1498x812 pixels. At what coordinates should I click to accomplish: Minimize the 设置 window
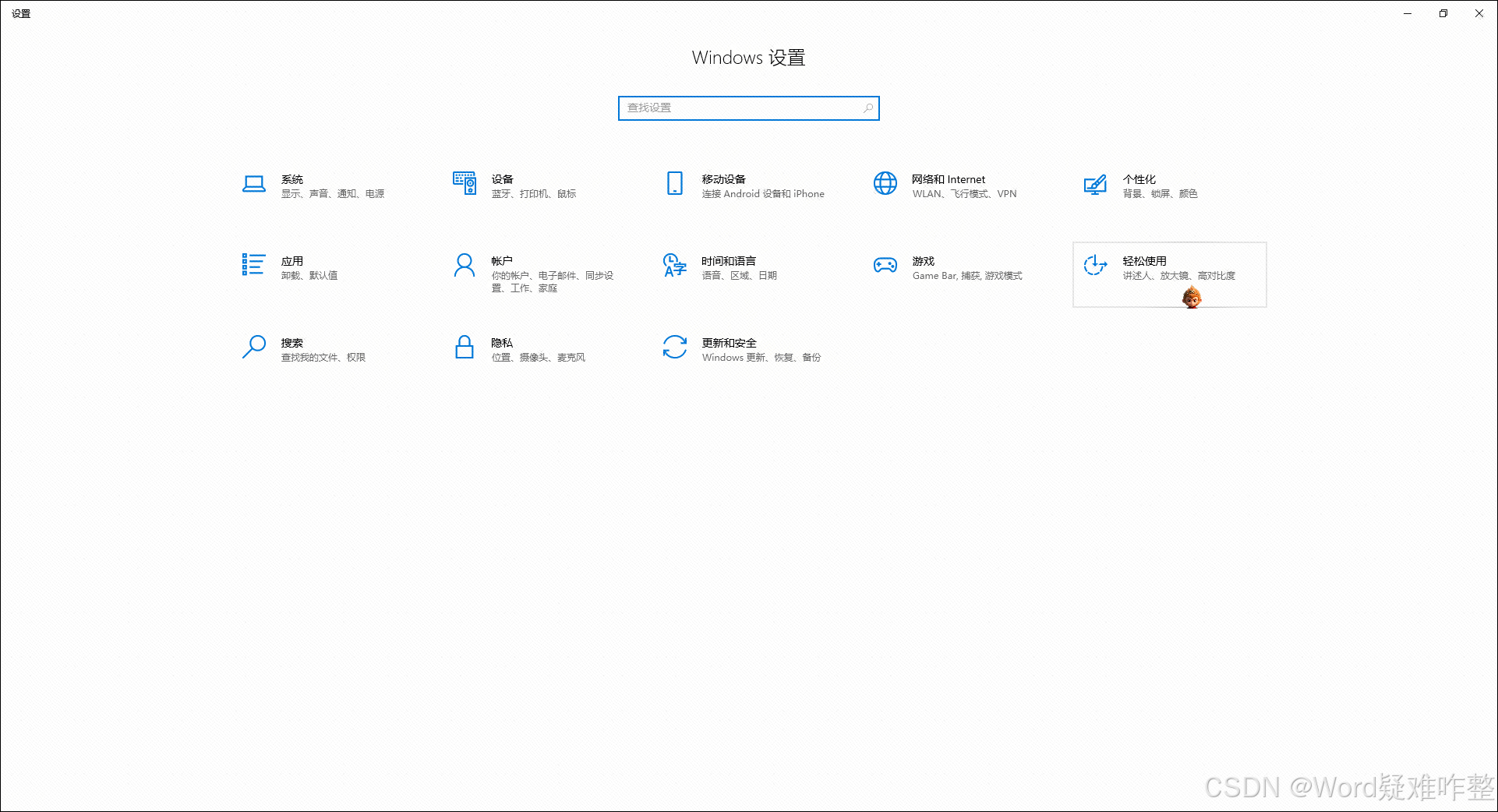1408,13
